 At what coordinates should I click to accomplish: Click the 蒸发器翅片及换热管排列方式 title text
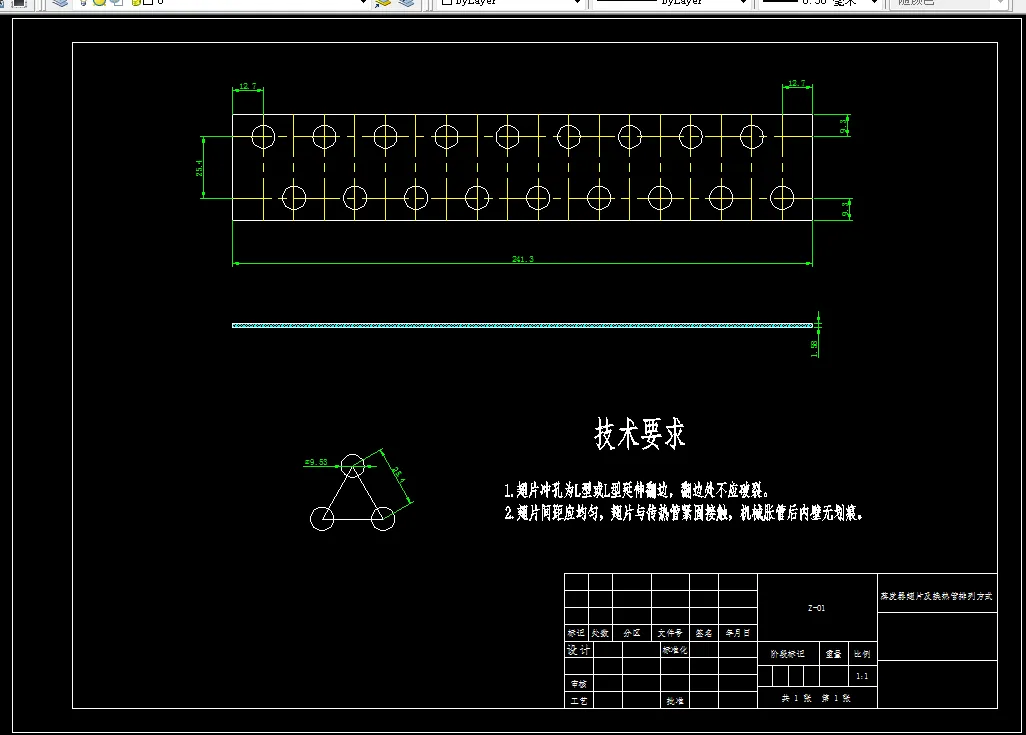pyautogui.click(x=936, y=596)
